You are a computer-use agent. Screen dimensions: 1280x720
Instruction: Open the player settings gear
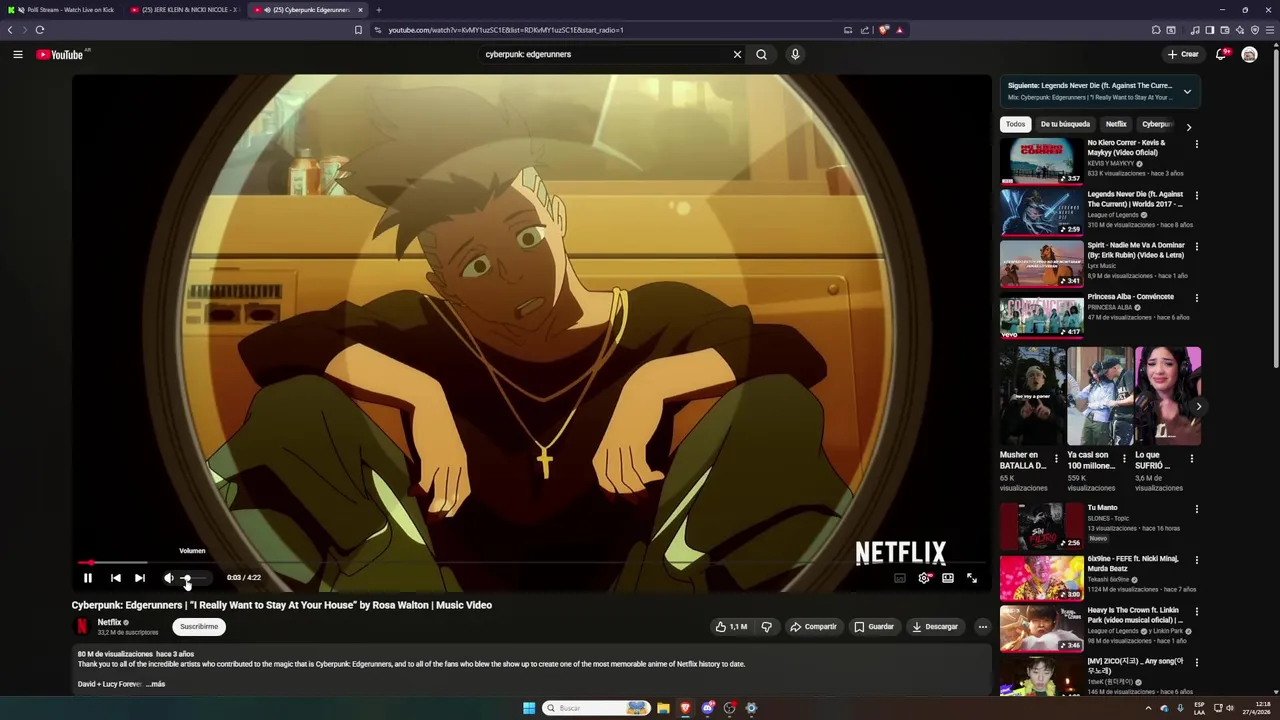[x=924, y=578]
